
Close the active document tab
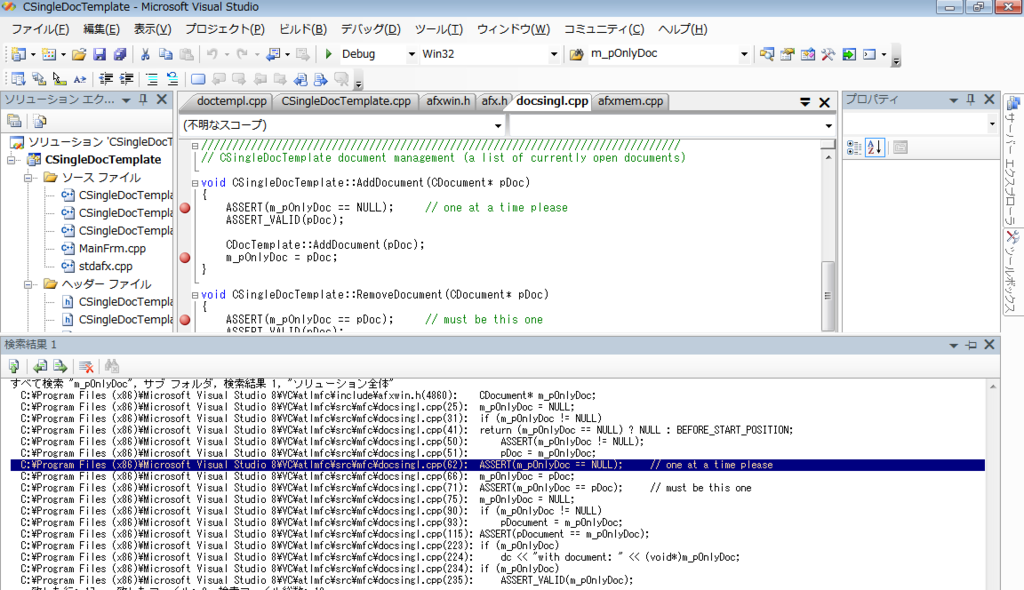pyautogui.click(x=825, y=102)
